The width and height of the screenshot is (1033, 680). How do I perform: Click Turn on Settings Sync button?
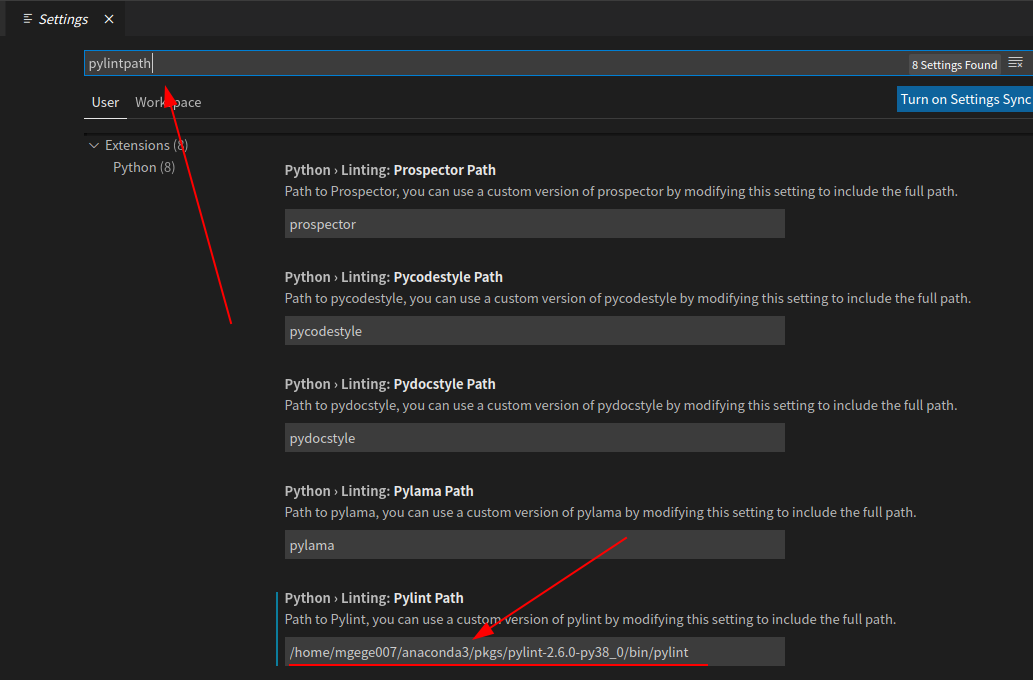coord(965,99)
